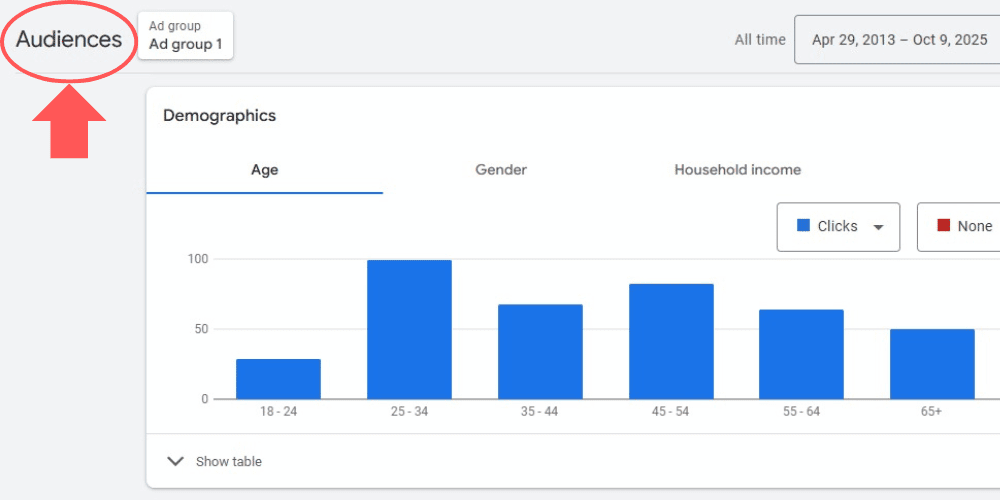Image resolution: width=1000 pixels, height=500 pixels.
Task: Click the red None color square
Action: tap(943, 226)
